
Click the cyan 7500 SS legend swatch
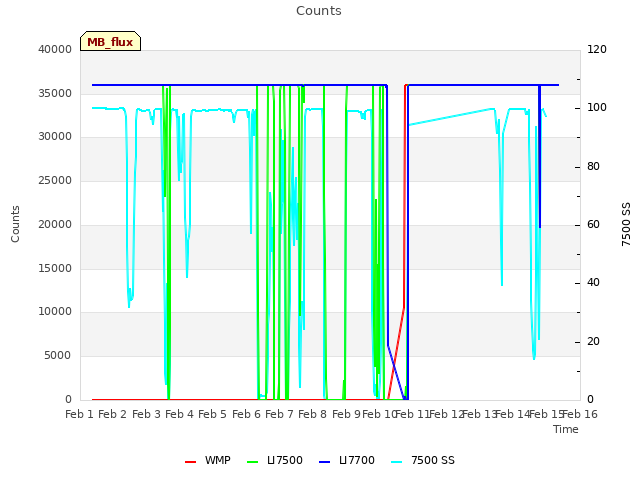coord(396,462)
